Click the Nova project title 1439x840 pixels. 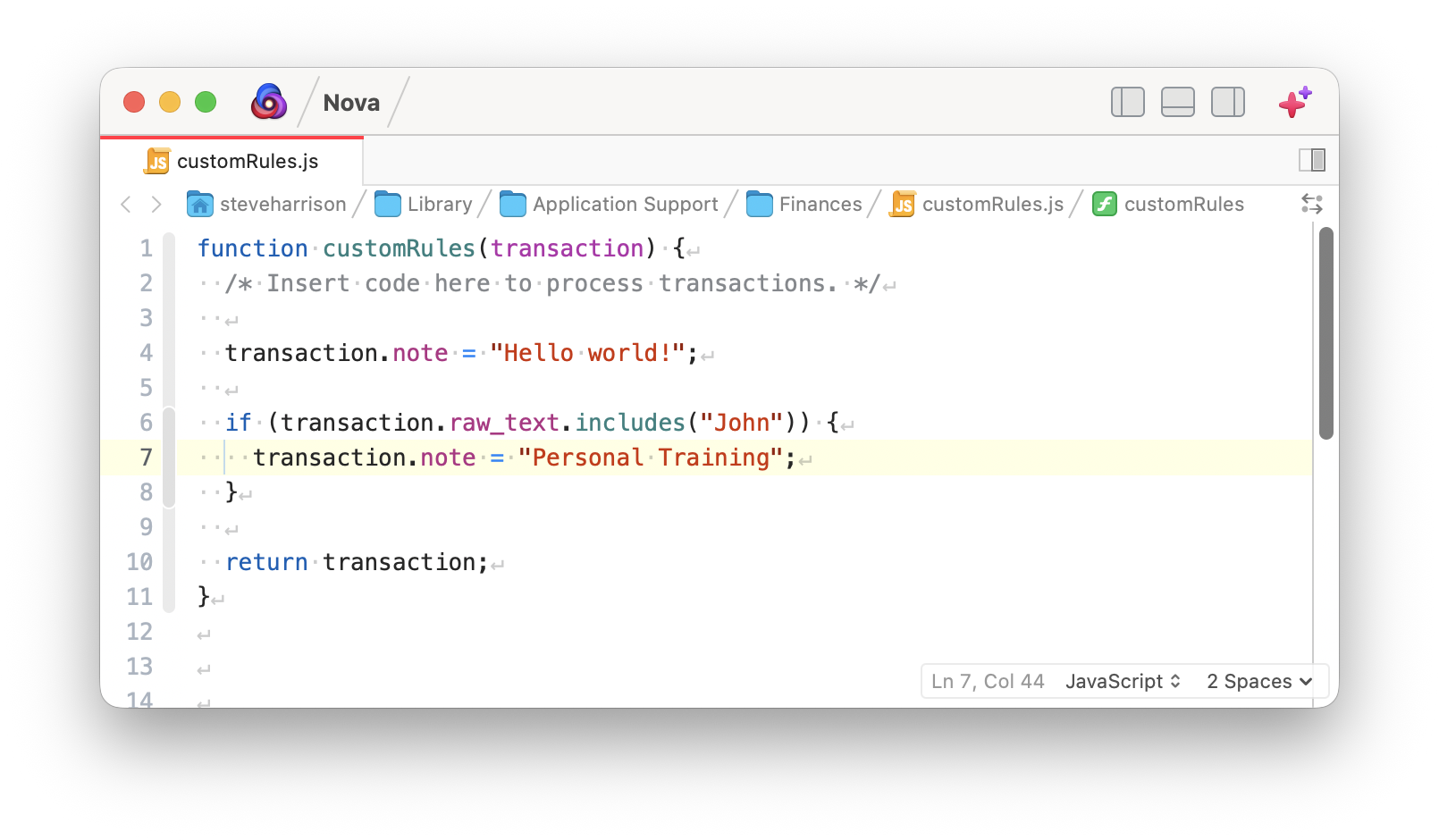coord(351,103)
